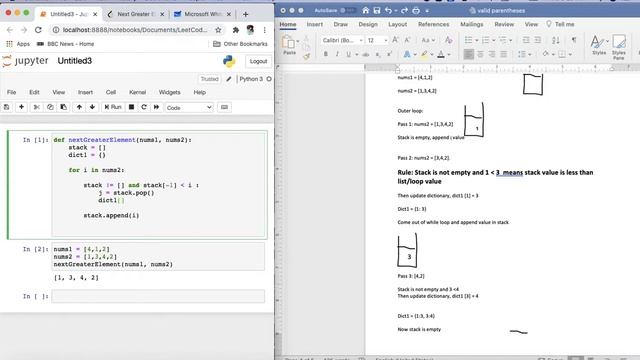Screen dimensions: 640x360
Task: Cut selected cells with scissors icon
Action: [36, 107]
